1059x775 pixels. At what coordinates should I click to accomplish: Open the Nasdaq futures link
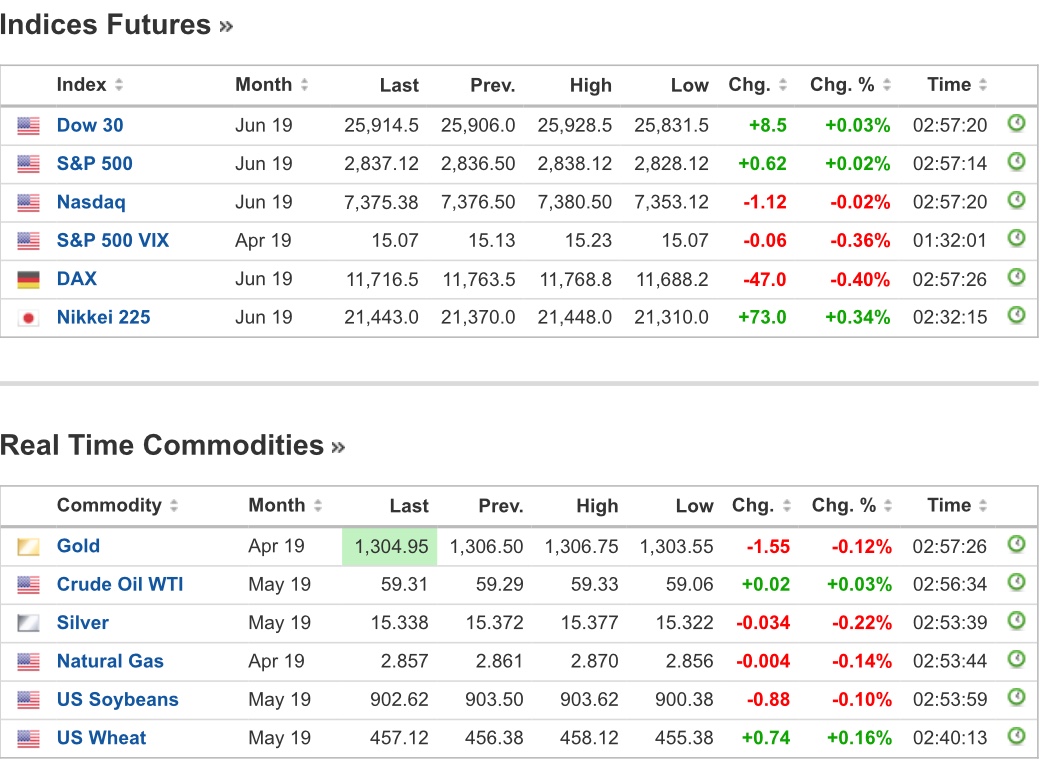(x=91, y=202)
